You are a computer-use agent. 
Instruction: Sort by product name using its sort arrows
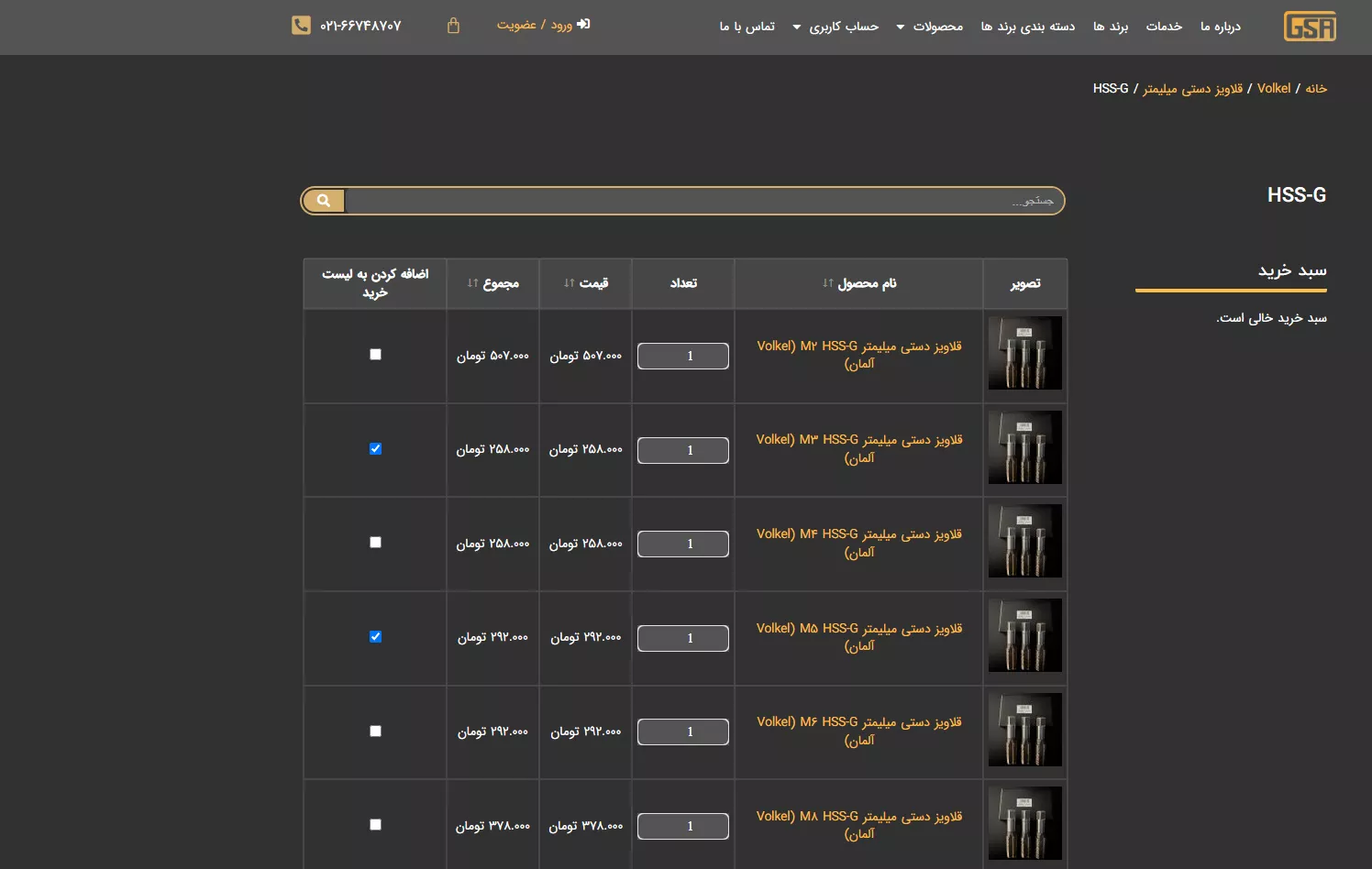[828, 283]
